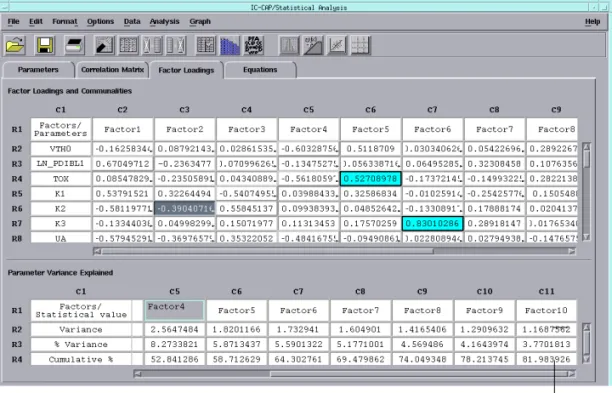Click the grayed distribution plot icon
Image resolution: width=612 pixels, height=393 pixels.
(289, 45)
